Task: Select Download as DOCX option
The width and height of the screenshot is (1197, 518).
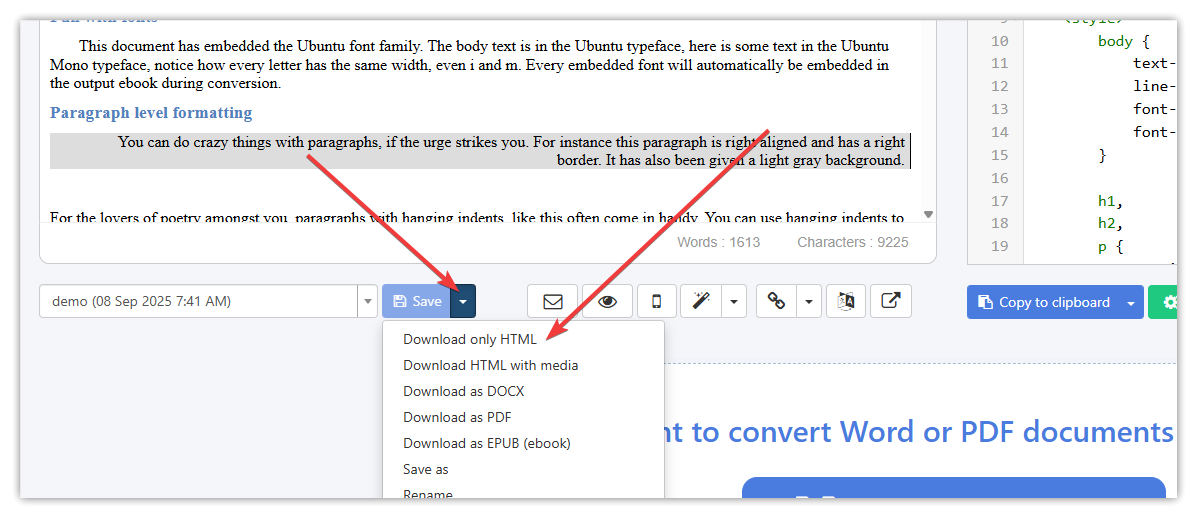Action: click(463, 391)
